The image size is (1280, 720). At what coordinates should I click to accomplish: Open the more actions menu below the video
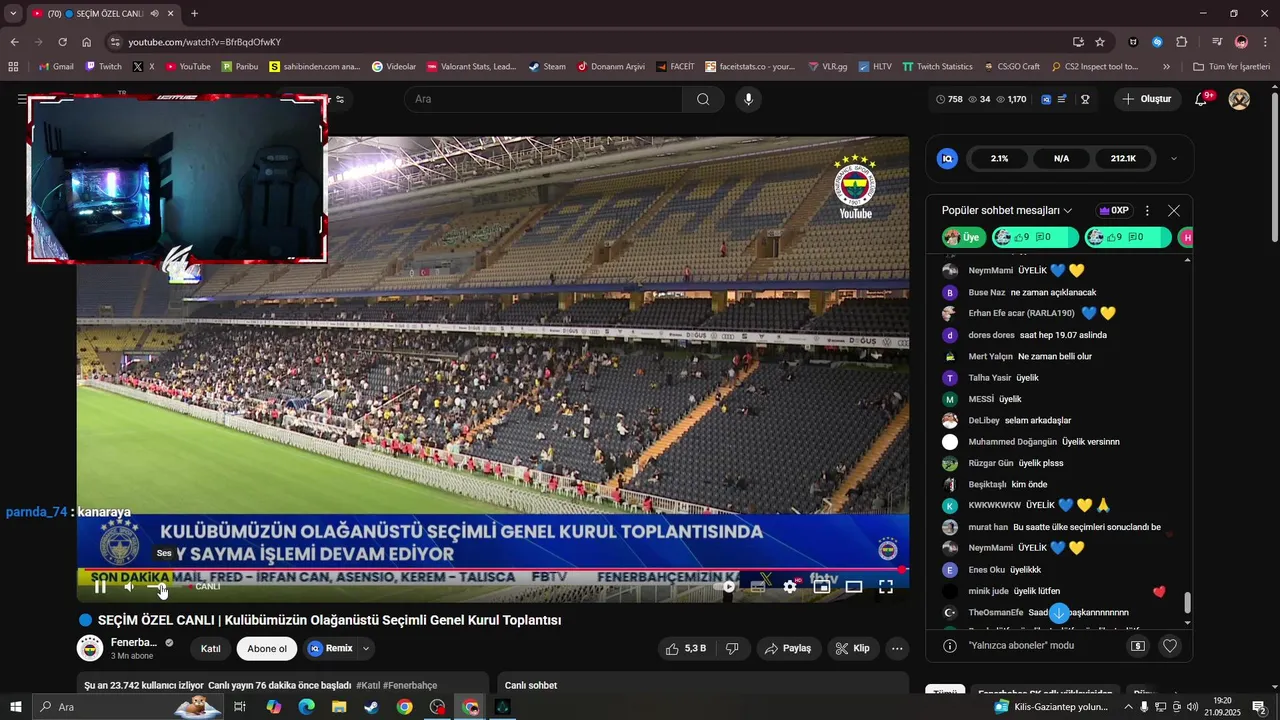point(897,648)
